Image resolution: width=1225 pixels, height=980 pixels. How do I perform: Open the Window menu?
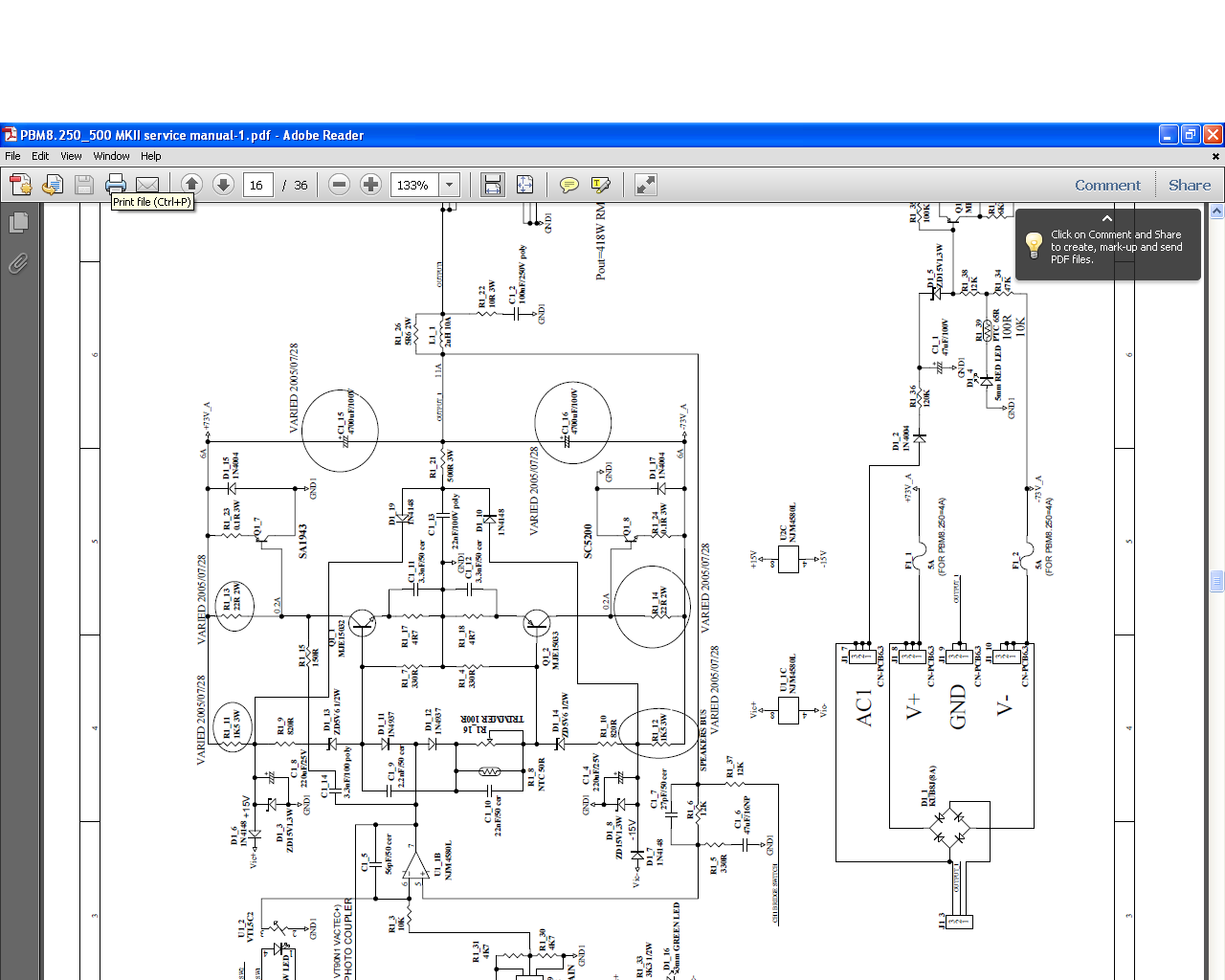click(x=111, y=156)
